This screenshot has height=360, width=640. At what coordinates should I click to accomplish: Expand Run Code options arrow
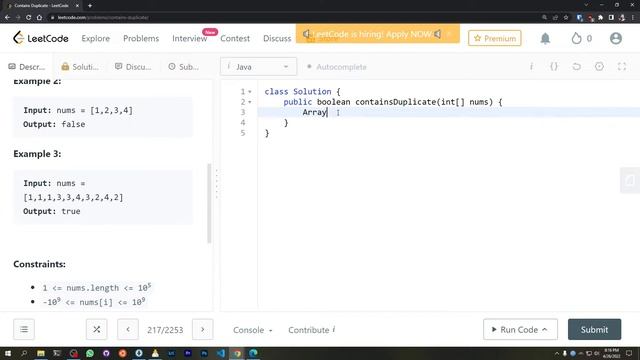pyautogui.click(x=545, y=329)
